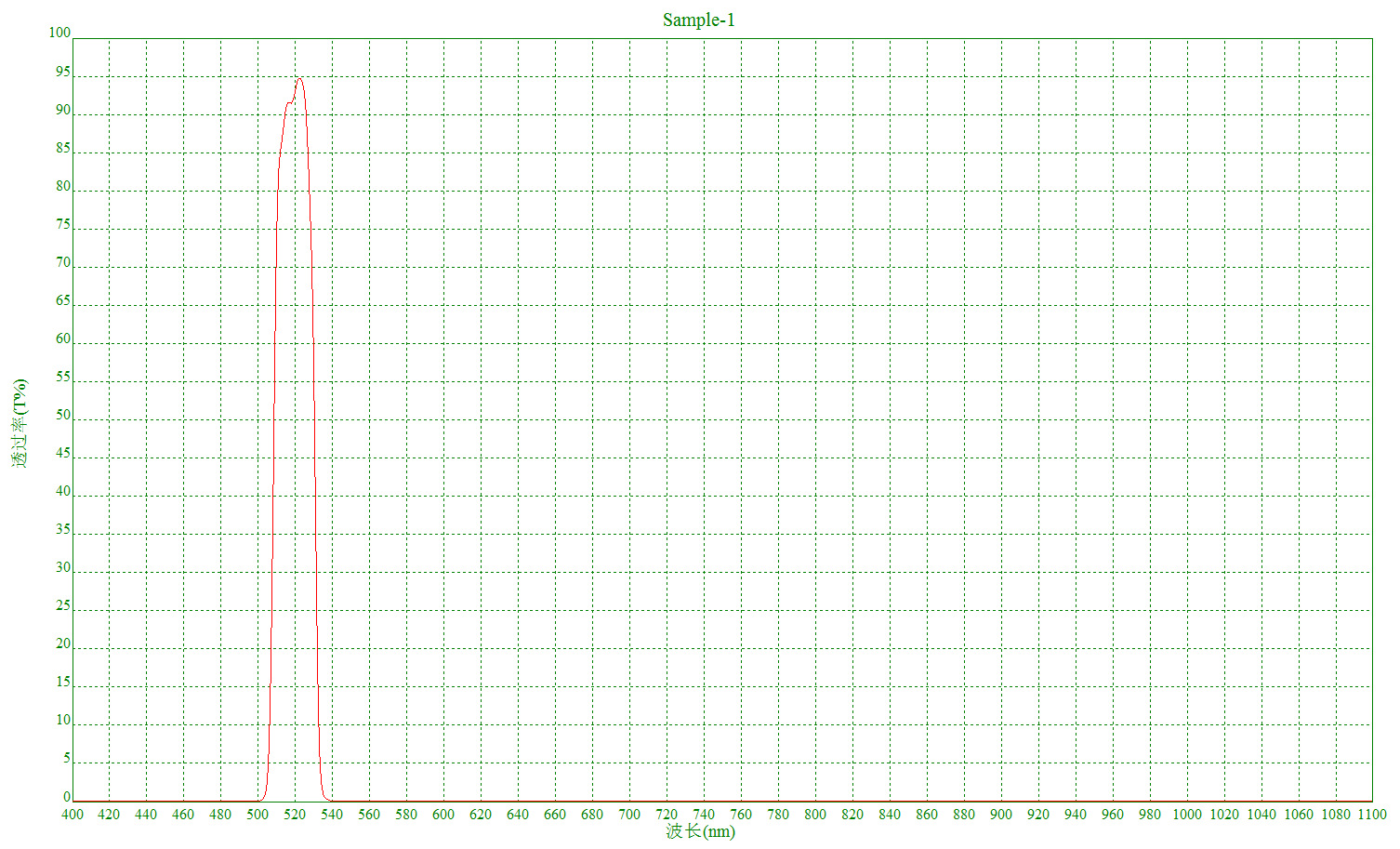
Task: Select the 15 transmittance tick label
Action: 63,683
